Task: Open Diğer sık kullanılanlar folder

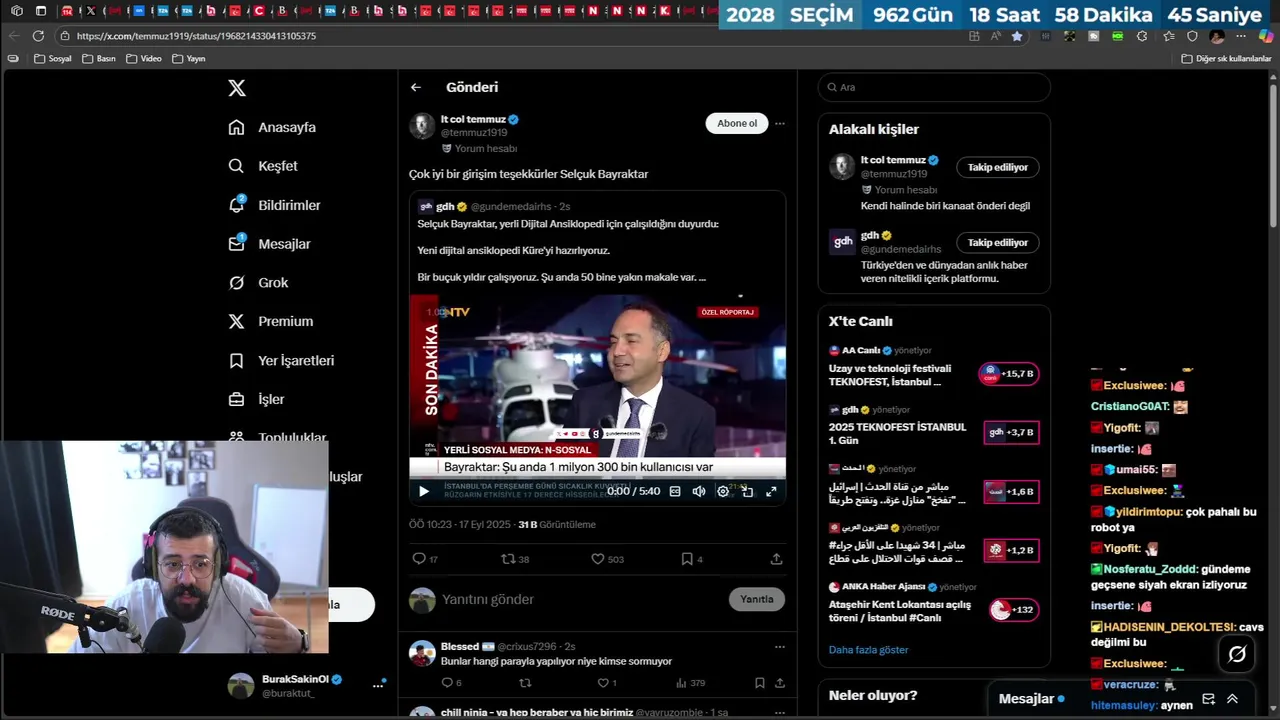Action: 1226,59
